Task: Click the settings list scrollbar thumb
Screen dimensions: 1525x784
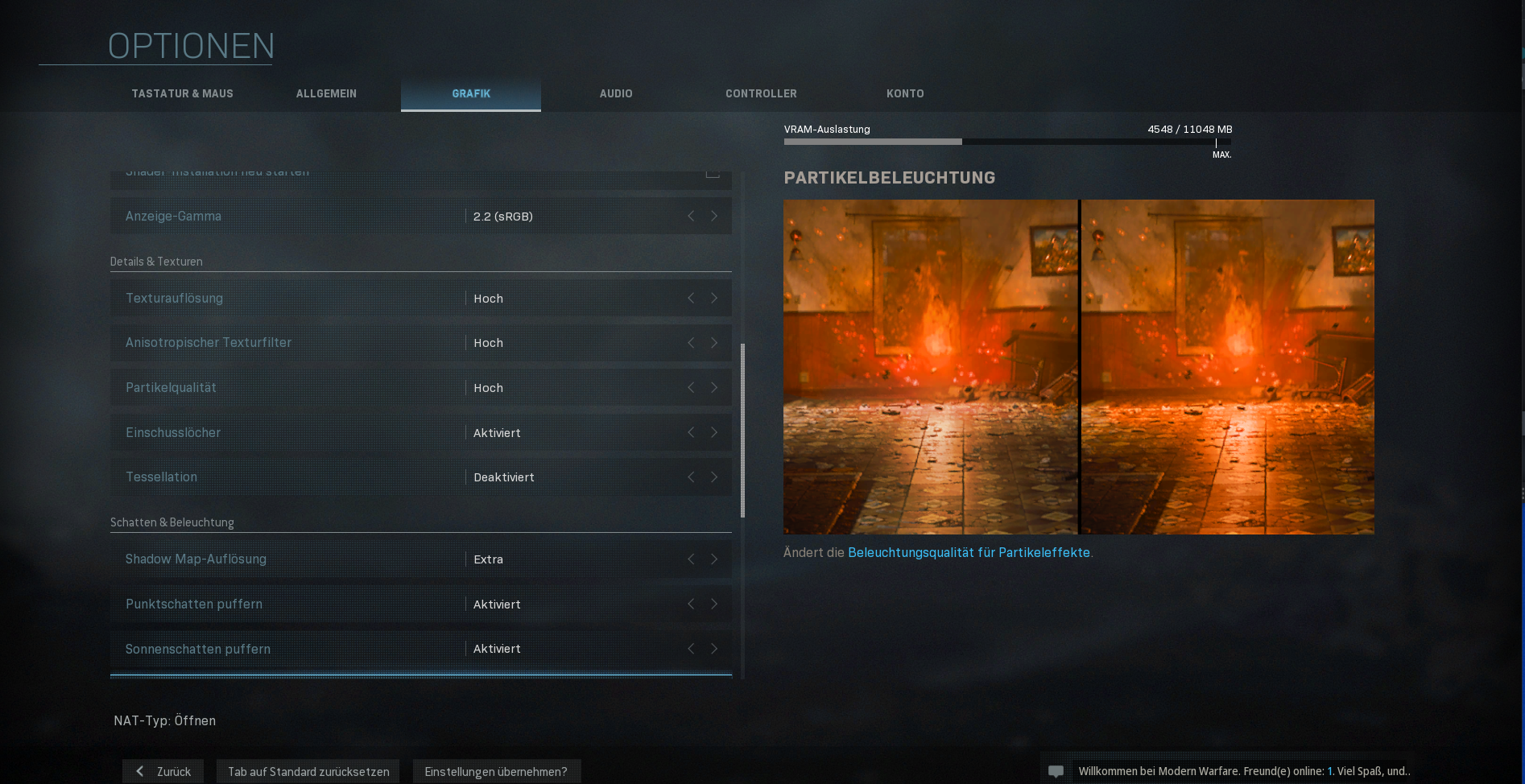Action: coord(742,431)
